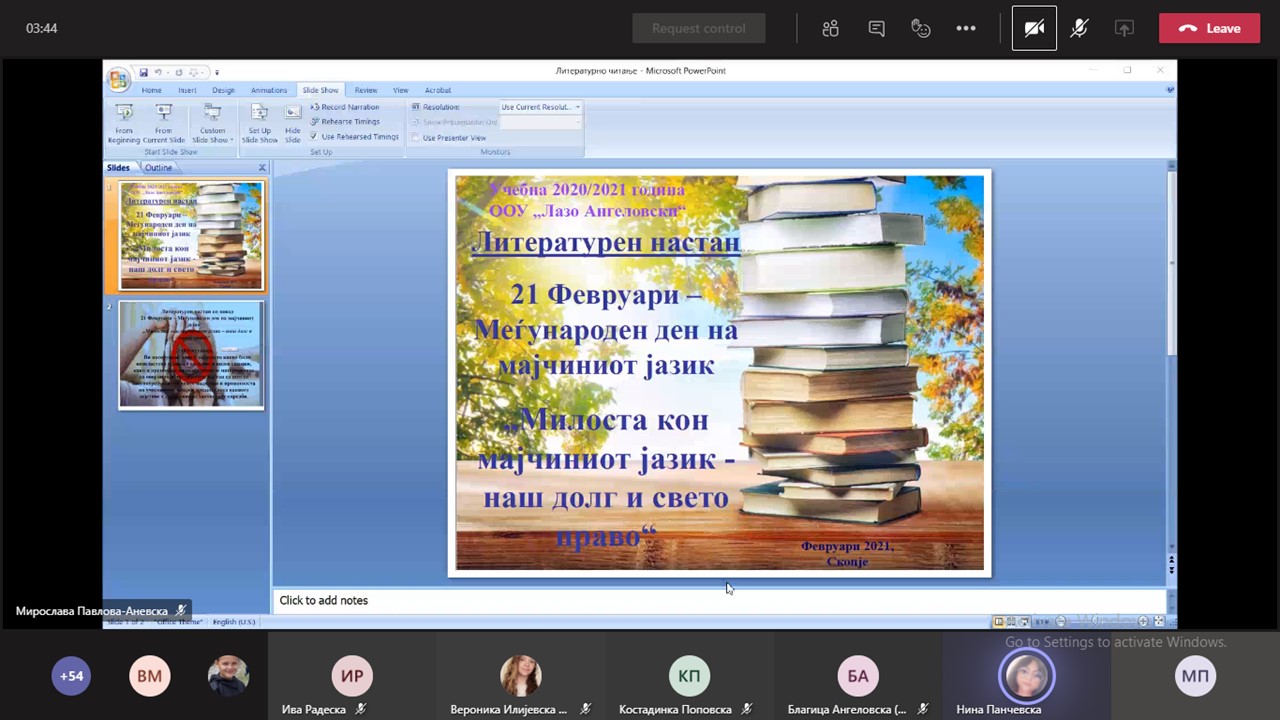1280x720 pixels.
Task: Open Use Current Resolution dropdown
Action: 540,107
